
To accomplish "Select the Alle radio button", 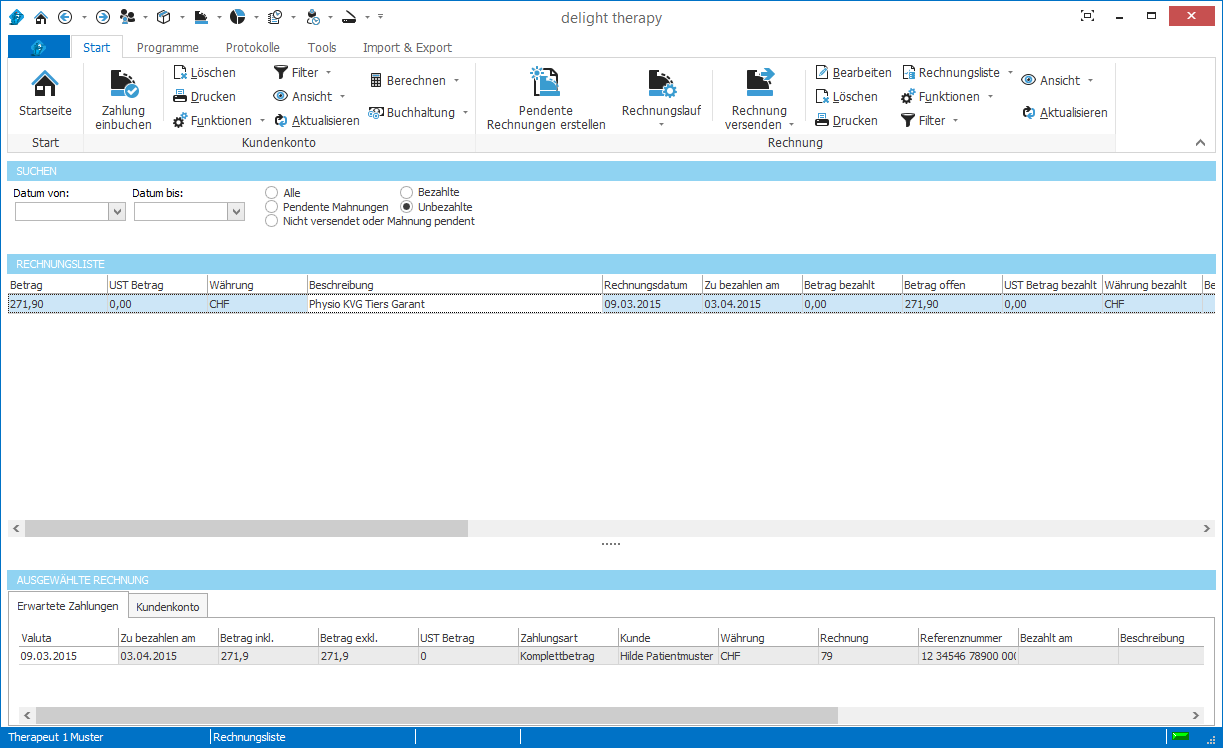I will (272, 192).
